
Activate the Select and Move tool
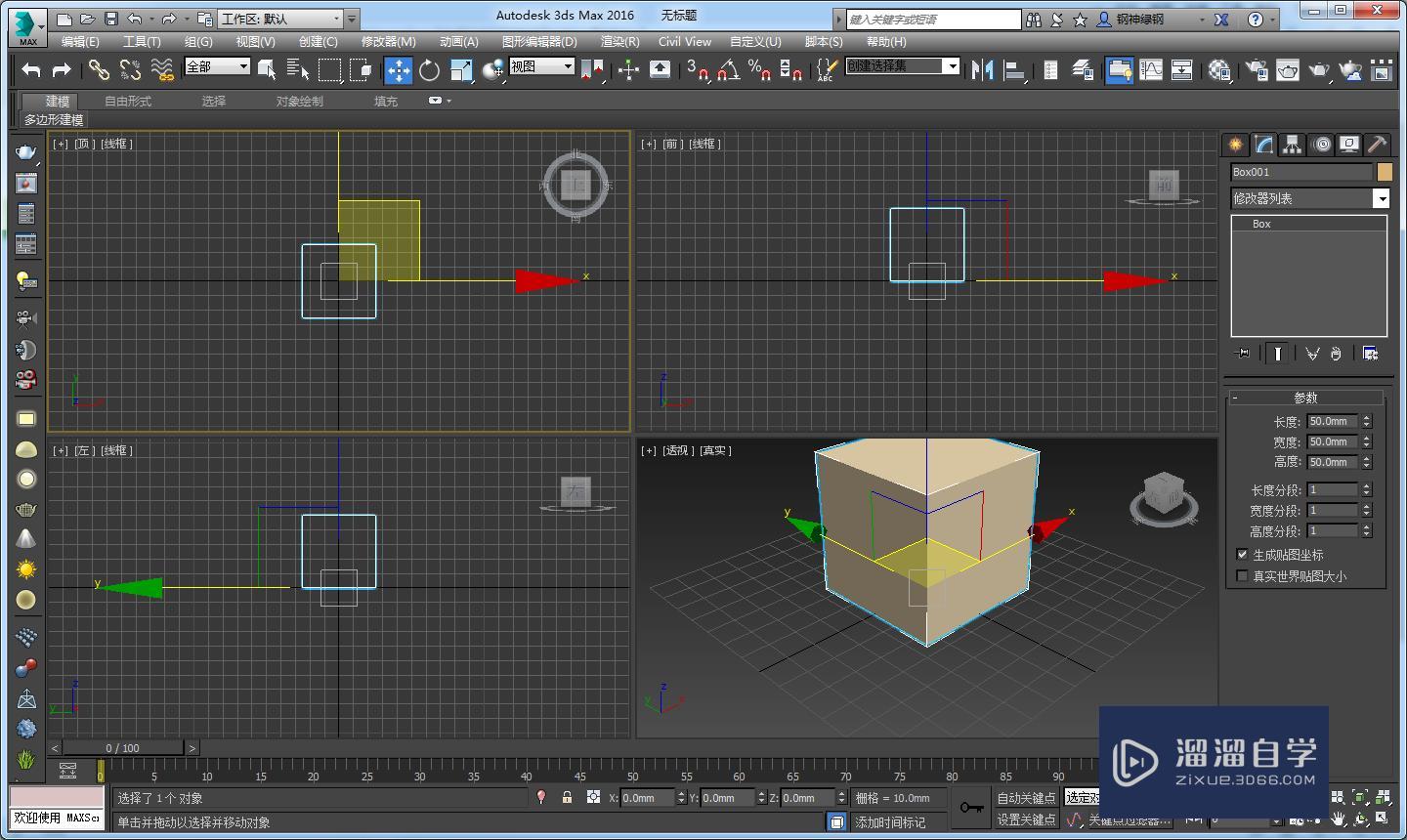398,69
